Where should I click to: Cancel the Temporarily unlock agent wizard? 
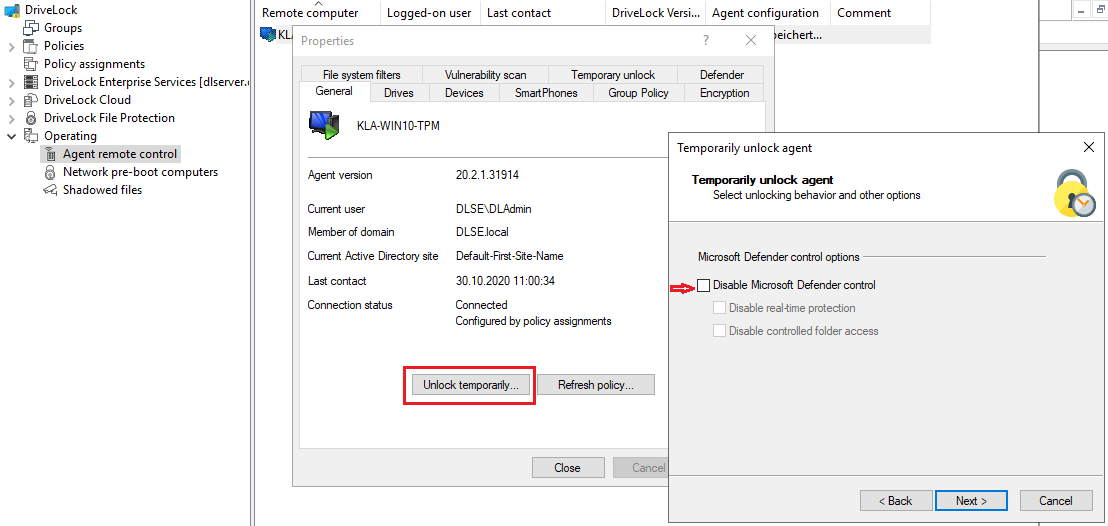(1056, 501)
